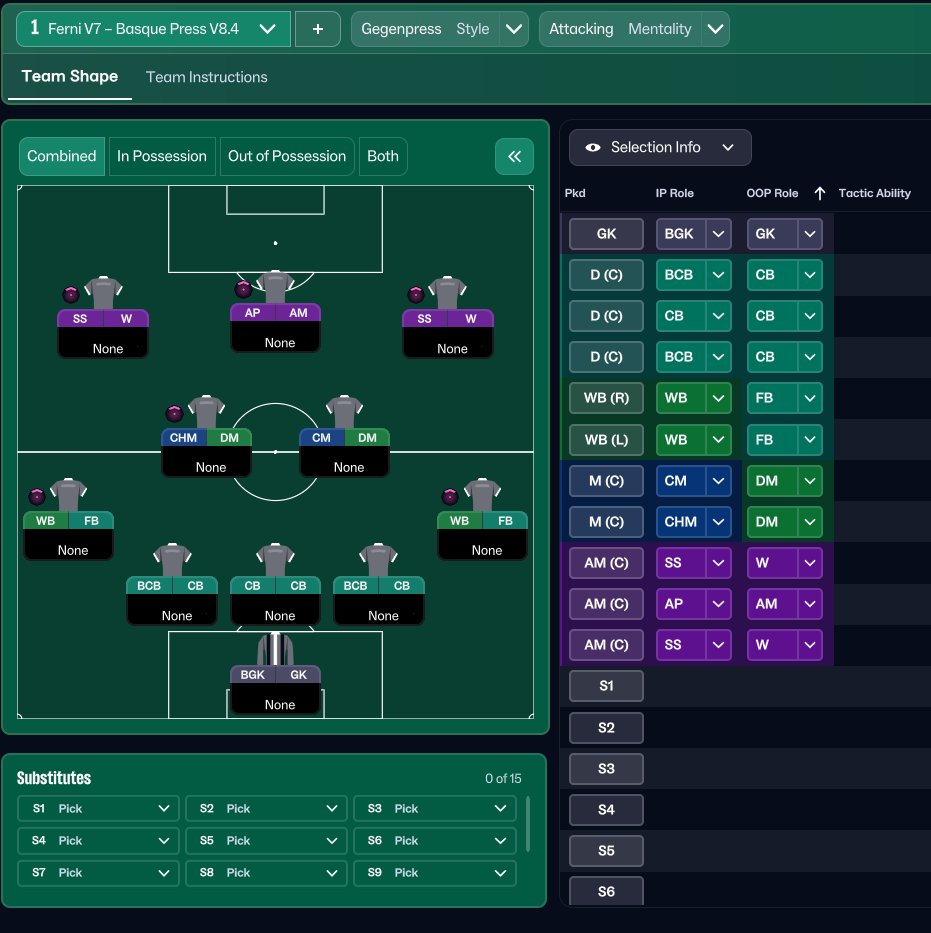Image resolution: width=931 pixels, height=933 pixels.
Task: Open the CHM in-possession role dropdown
Action: tap(694, 522)
